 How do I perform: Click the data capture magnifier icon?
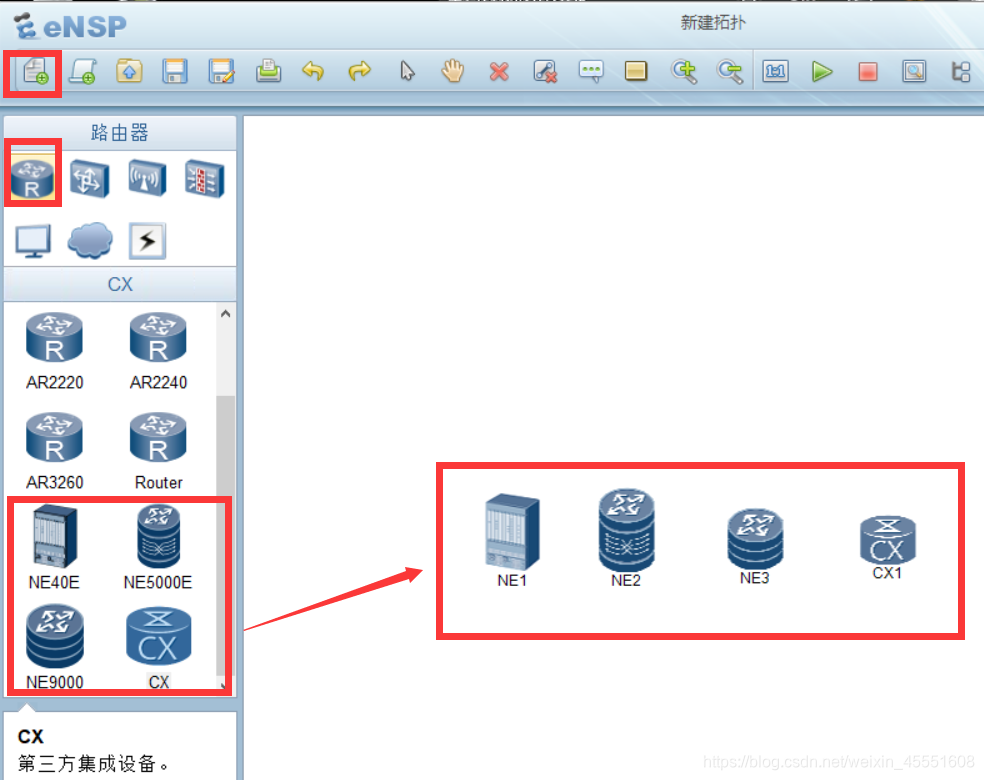coord(914,71)
